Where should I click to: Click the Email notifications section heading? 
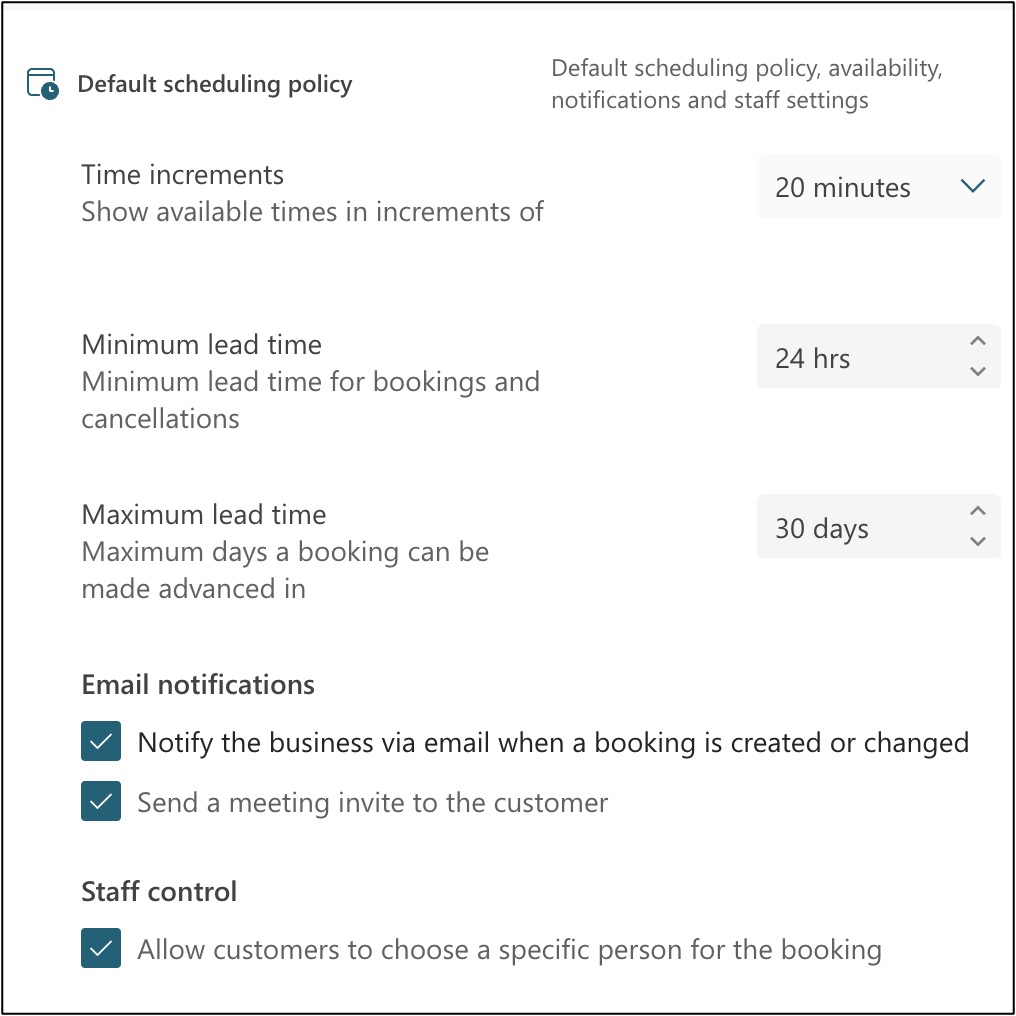(198, 685)
